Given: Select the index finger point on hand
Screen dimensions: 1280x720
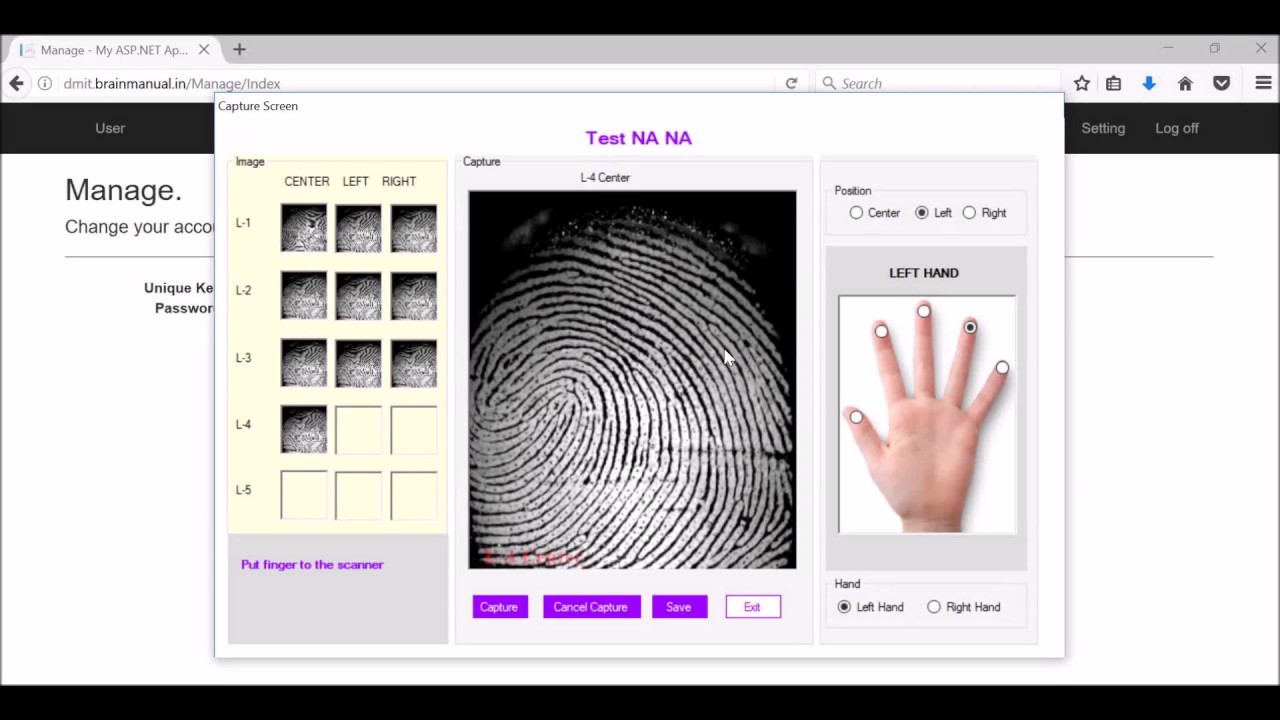Looking at the screenshot, I should click(881, 331).
